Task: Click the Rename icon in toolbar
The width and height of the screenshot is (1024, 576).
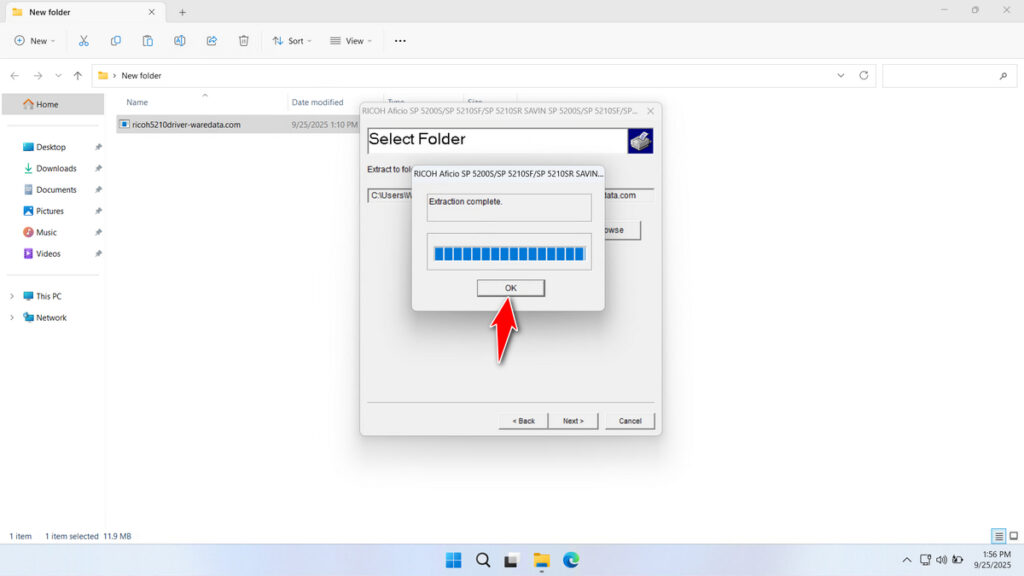Action: pyautogui.click(x=180, y=40)
